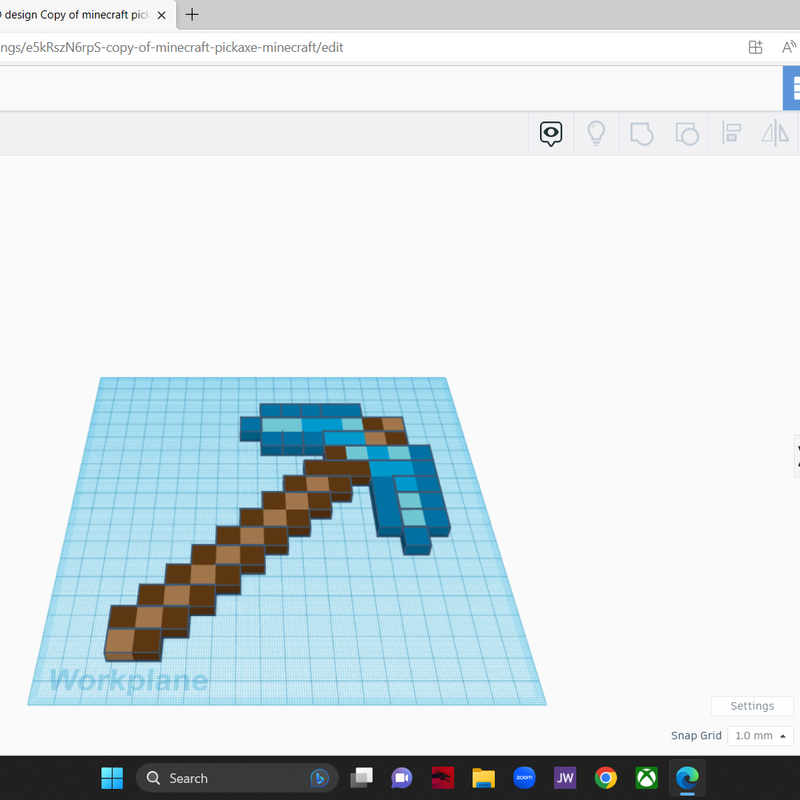800x800 pixels.
Task: Open the Windows Start menu
Action: point(112,778)
